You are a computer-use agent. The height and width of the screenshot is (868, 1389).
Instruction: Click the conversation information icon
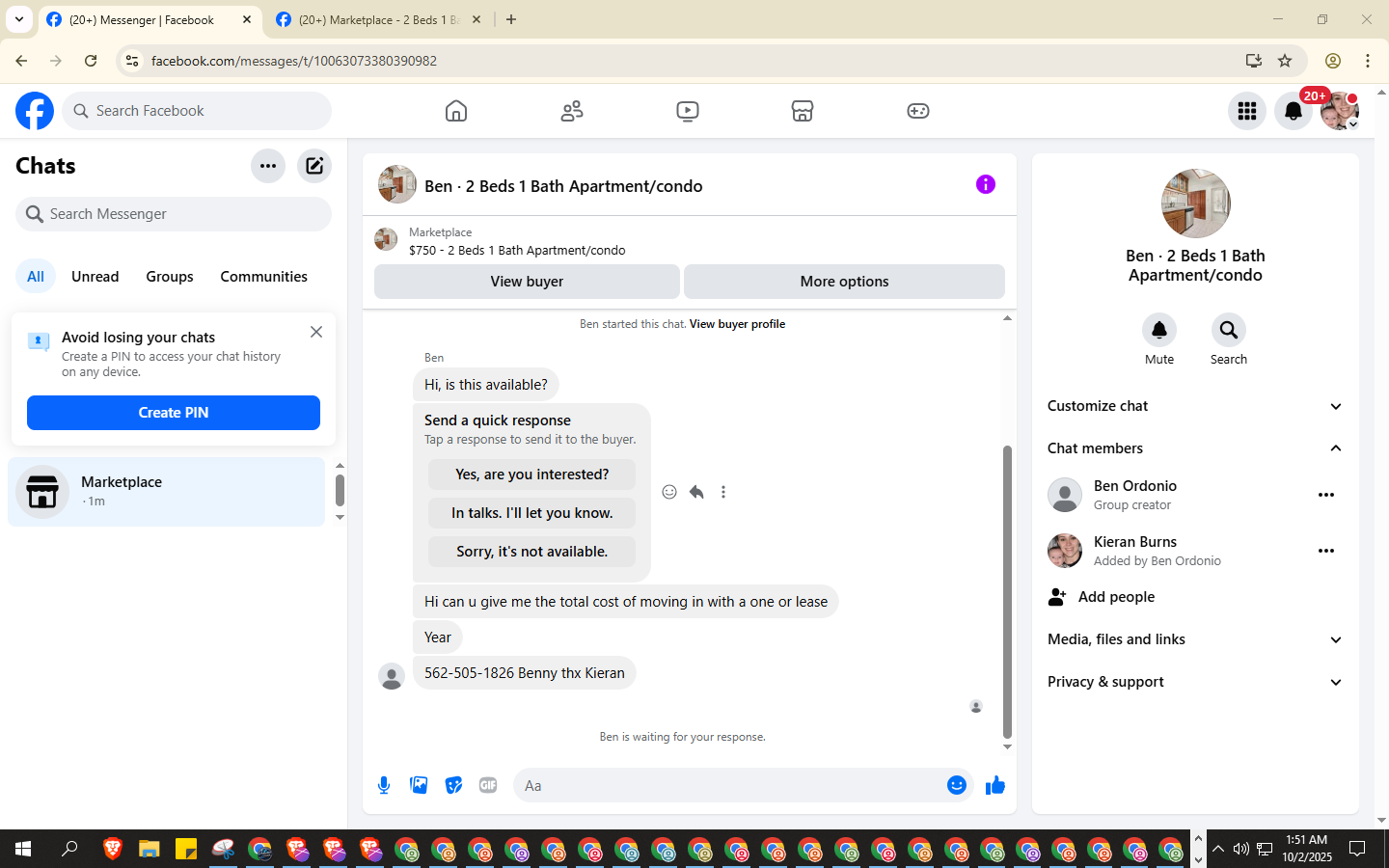985,184
